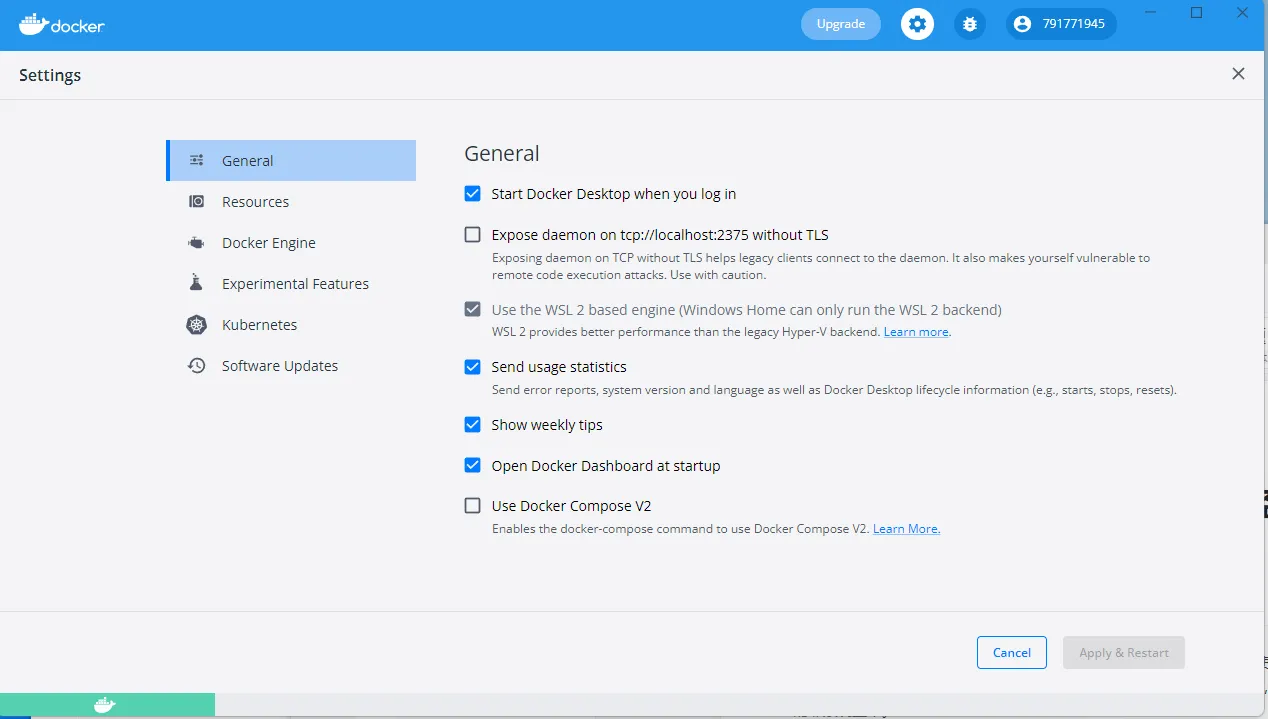Click the user account avatar icon
Screen dimensions: 1268x719
tap(1022, 24)
